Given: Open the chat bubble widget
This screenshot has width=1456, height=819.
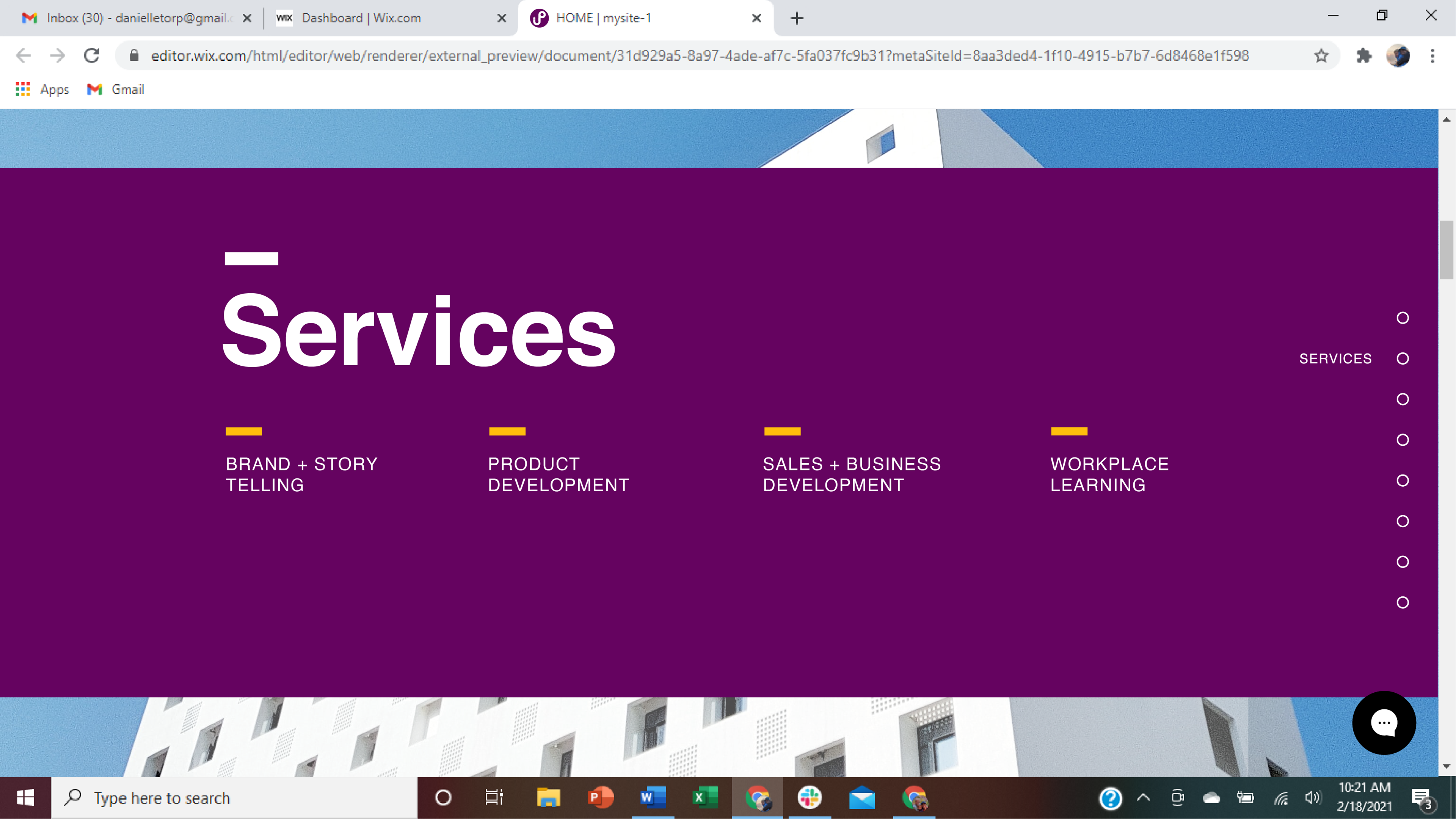Looking at the screenshot, I should pos(1384,722).
